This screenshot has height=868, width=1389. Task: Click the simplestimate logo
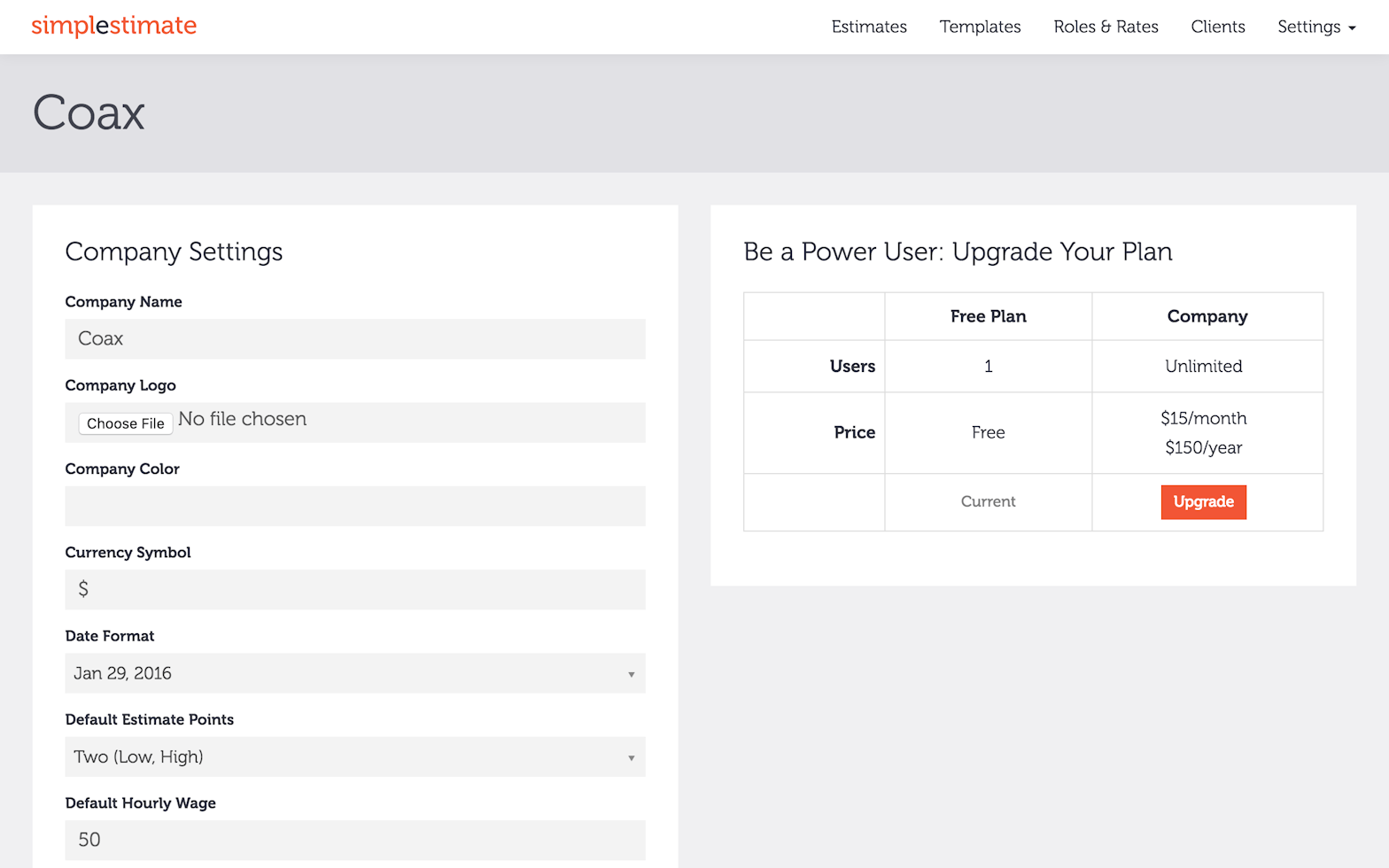(113, 26)
